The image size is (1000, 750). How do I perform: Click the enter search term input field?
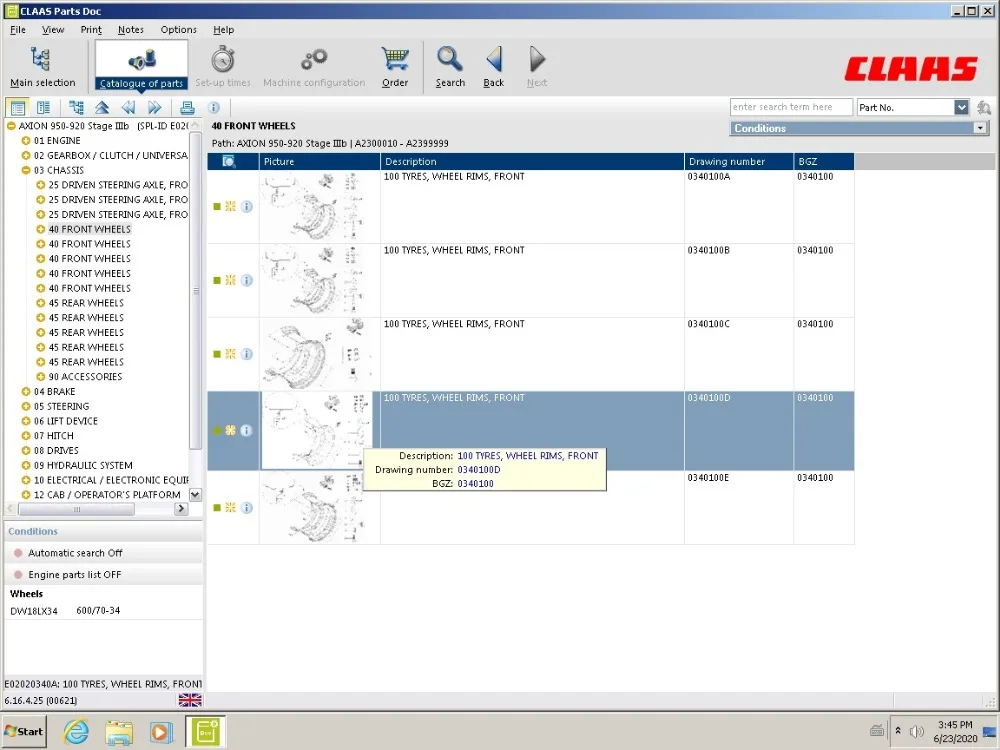pyautogui.click(x=791, y=107)
